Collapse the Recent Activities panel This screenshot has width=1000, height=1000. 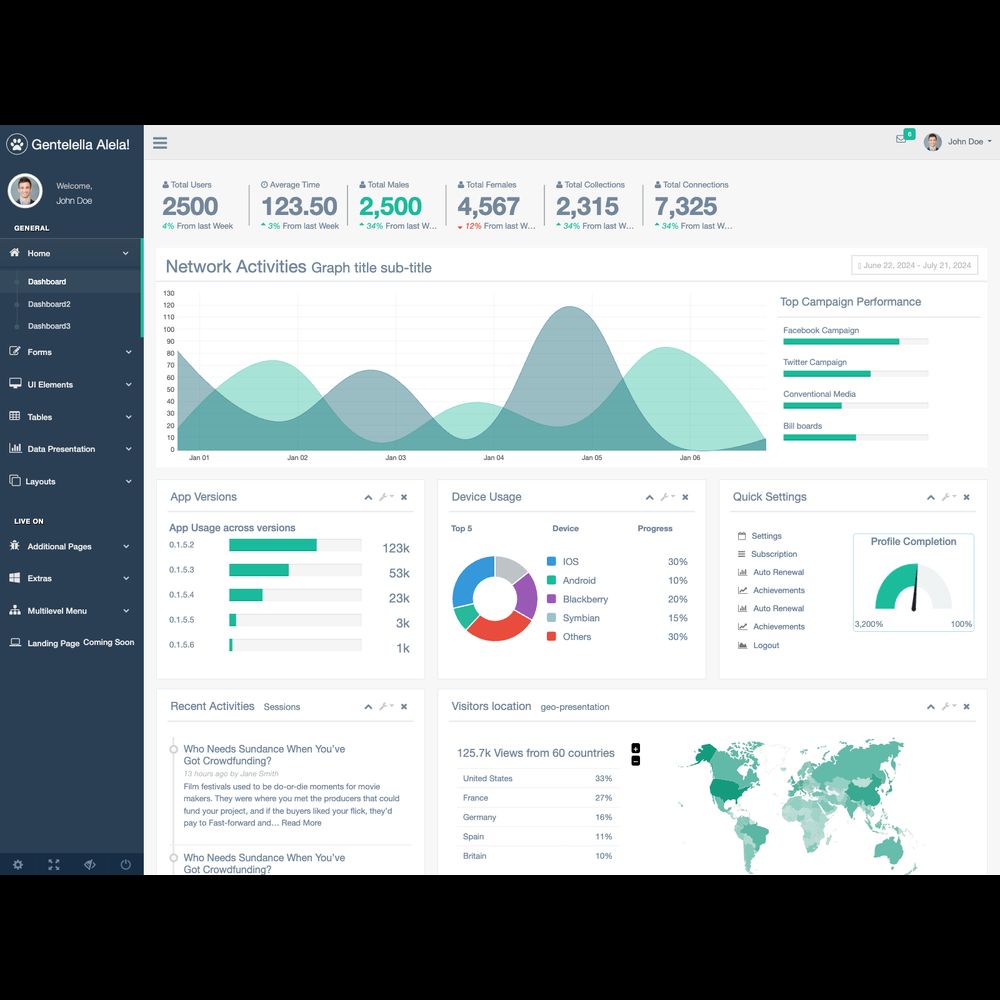tap(368, 706)
